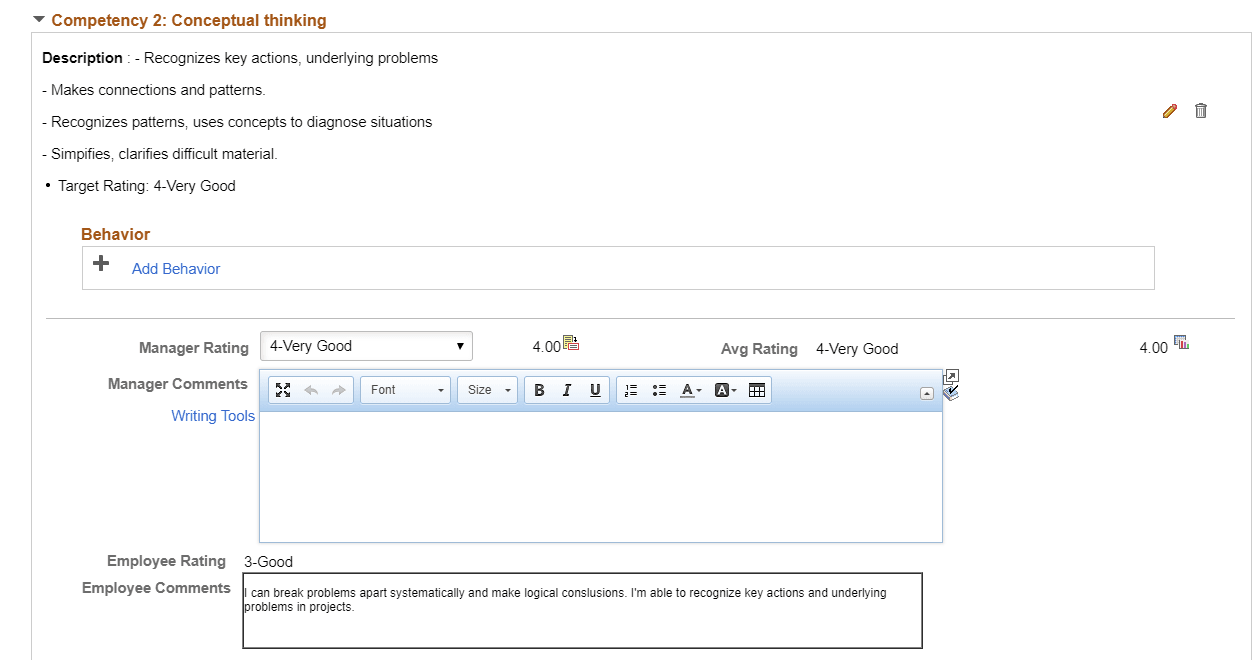The height and width of the screenshot is (660, 1259).
Task: Toggle italic formatting
Action: click(x=567, y=390)
